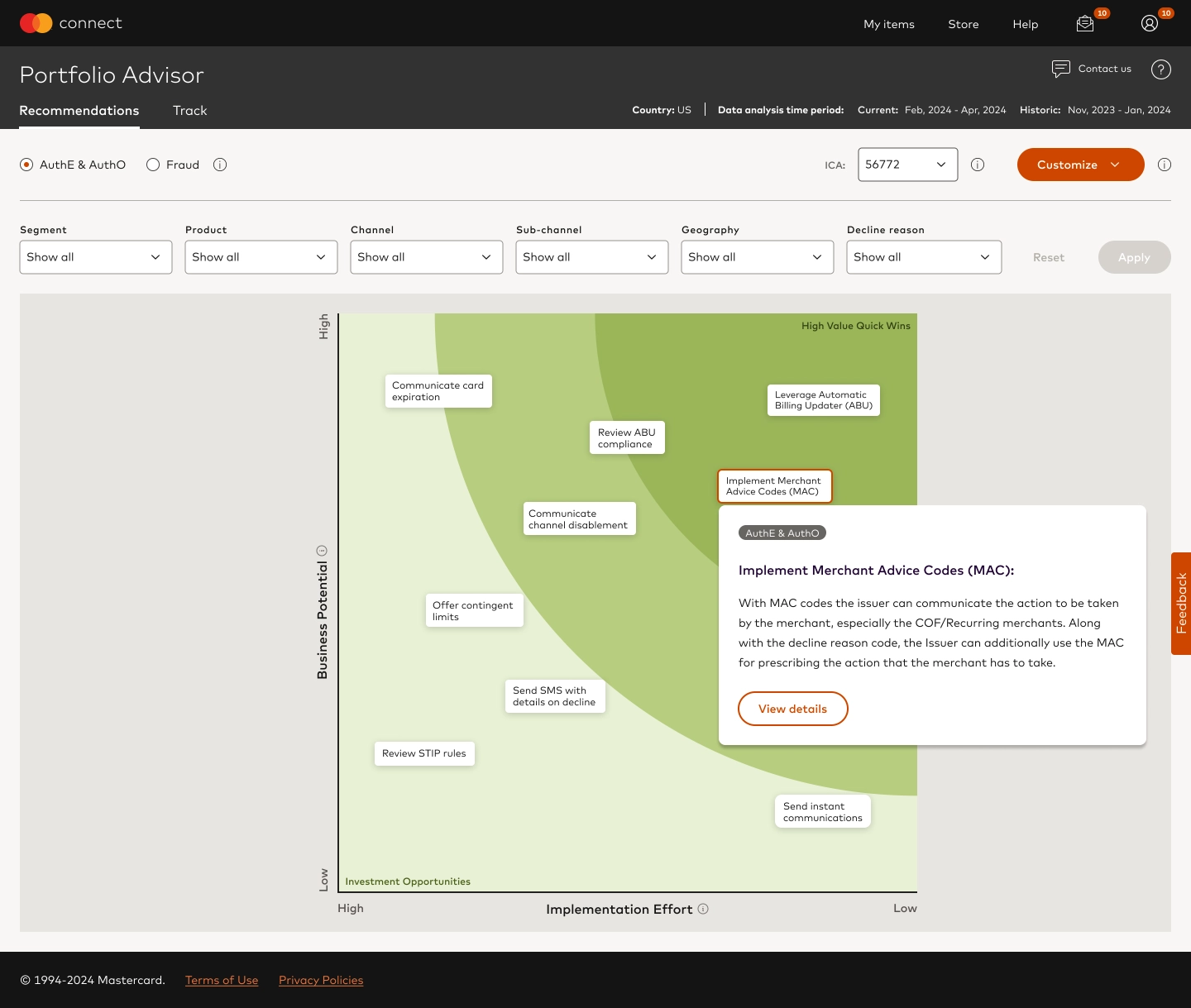The image size is (1191, 1008).
Task: Click the Current period Feb, 2024 - Apr, 2024
Action: click(x=932, y=110)
